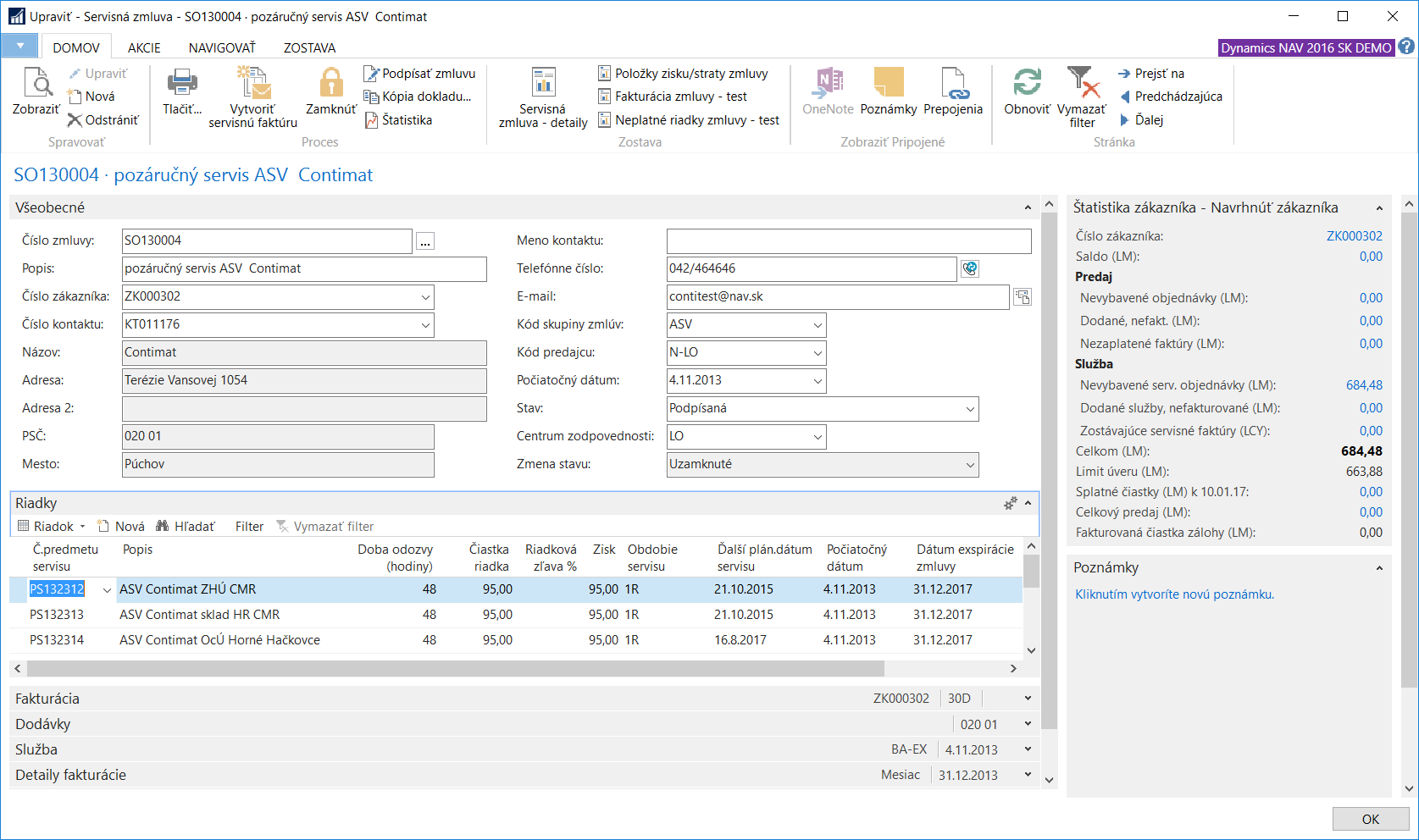1419x840 pixels.
Task: Open application menu blue dropdown button
Action: [x=19, y=46]
